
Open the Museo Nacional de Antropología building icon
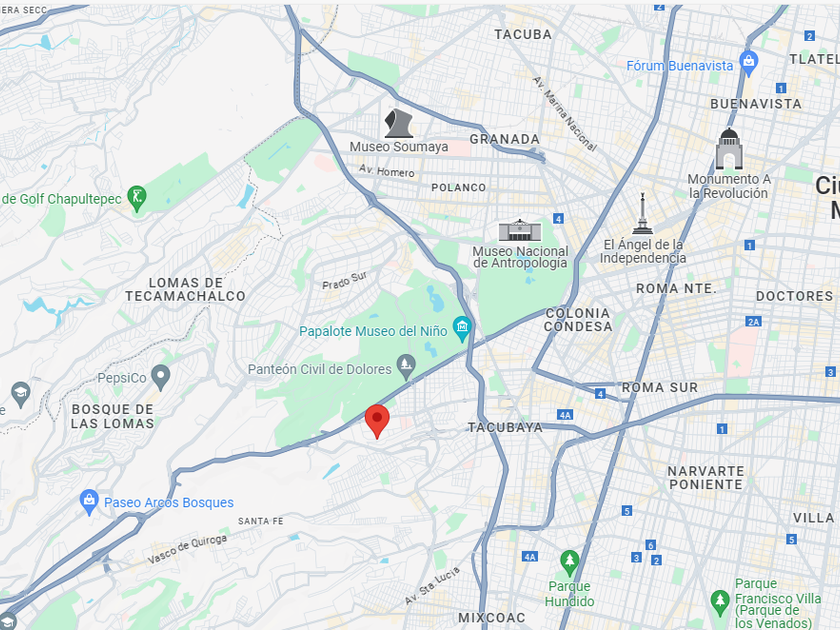point(520,230)
